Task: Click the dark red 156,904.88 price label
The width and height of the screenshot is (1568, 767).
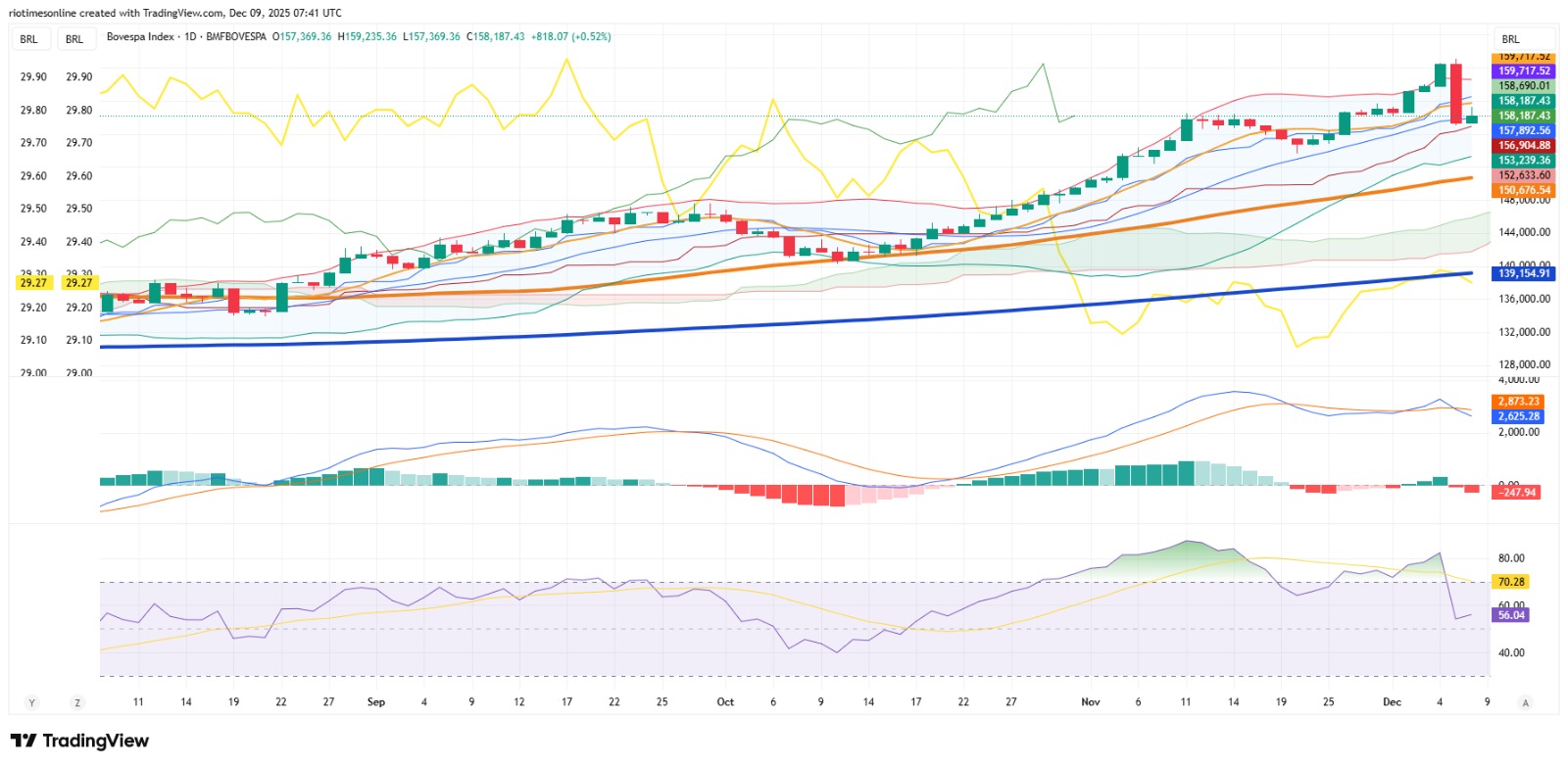Action: click(x=1524, y=145)
